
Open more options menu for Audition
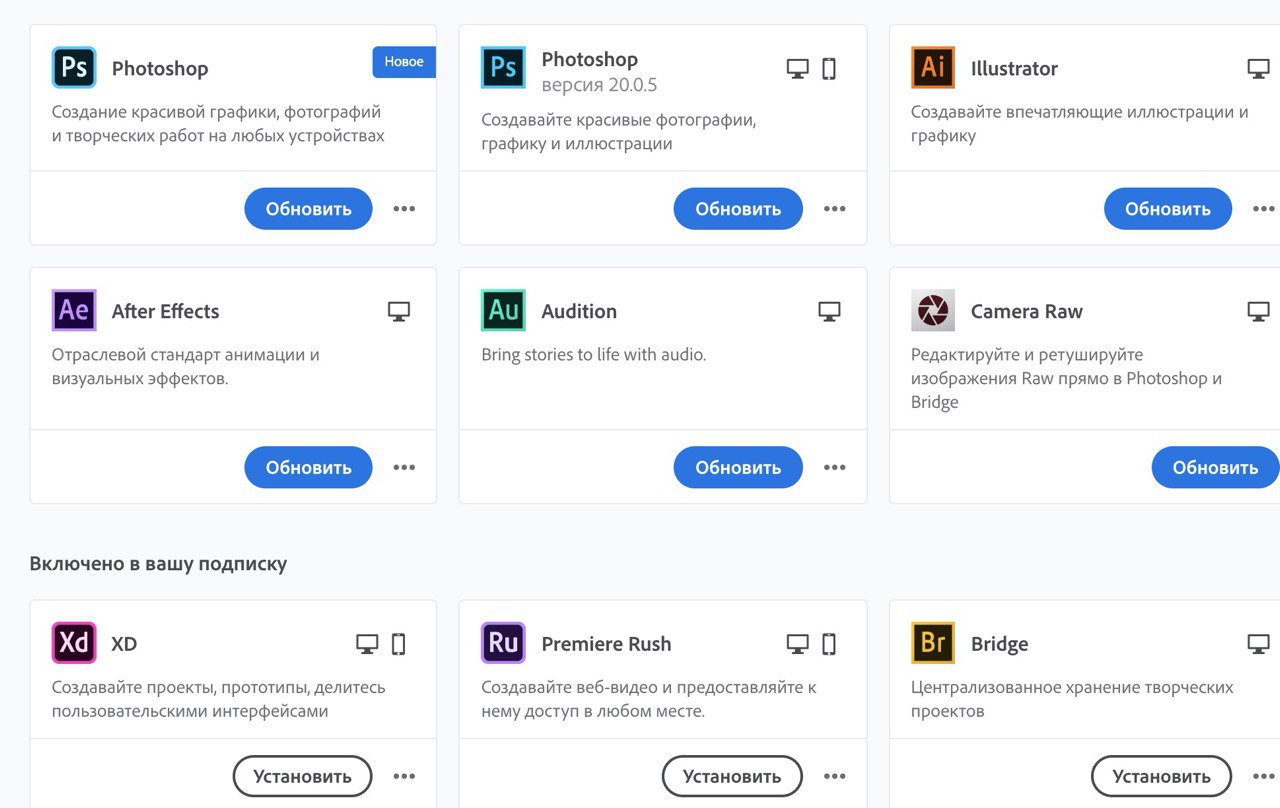[x=834, y=467]
